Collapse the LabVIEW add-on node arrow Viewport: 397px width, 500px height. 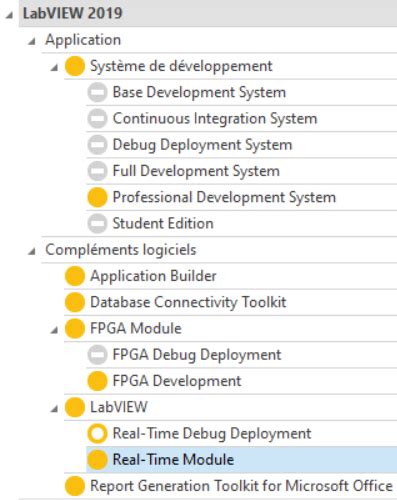pos(54,409)
